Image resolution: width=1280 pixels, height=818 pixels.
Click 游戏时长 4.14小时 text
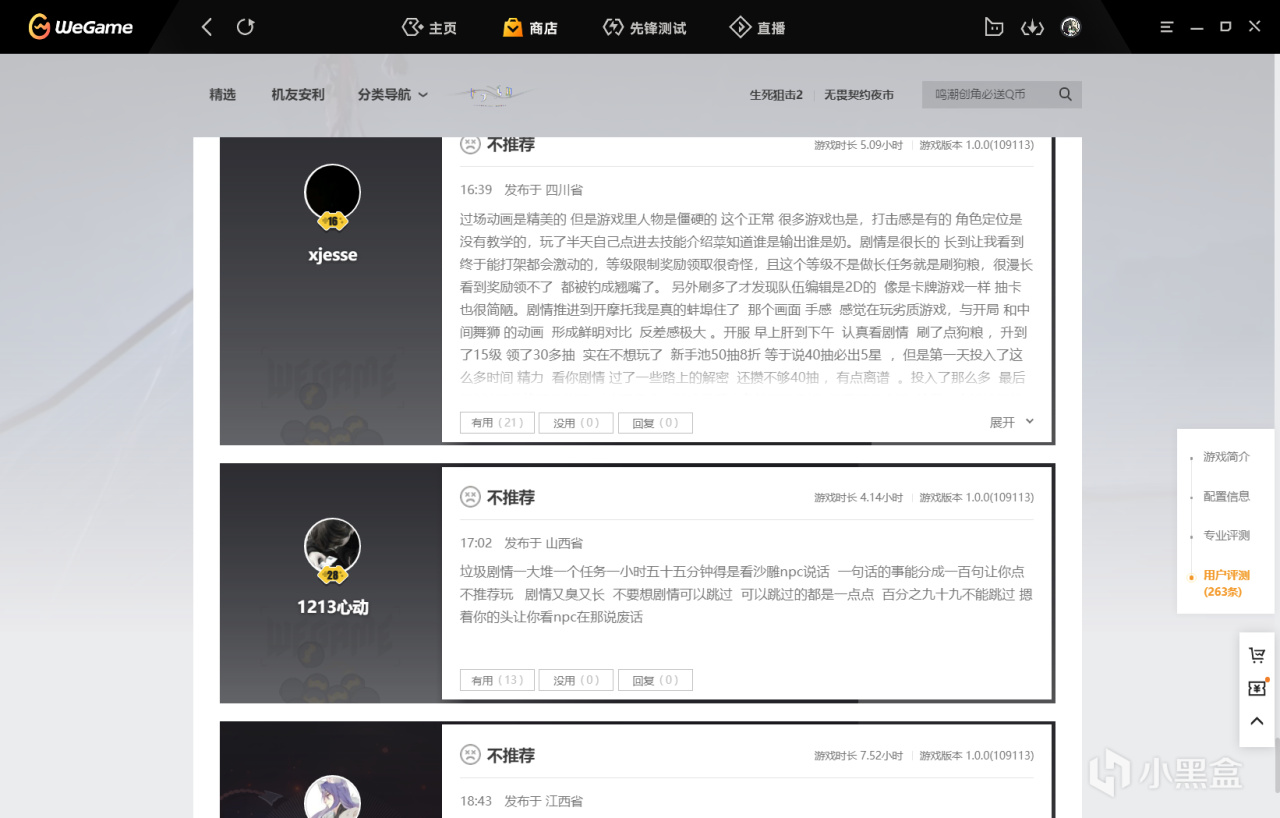pos(858,497)
